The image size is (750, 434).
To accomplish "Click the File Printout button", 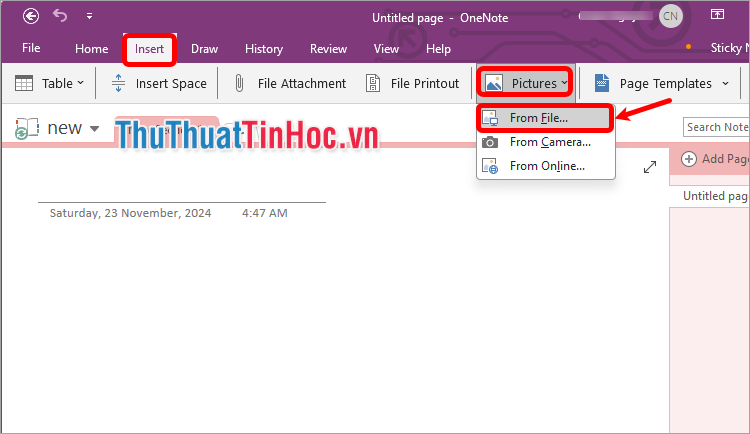I will click(412, 83).
